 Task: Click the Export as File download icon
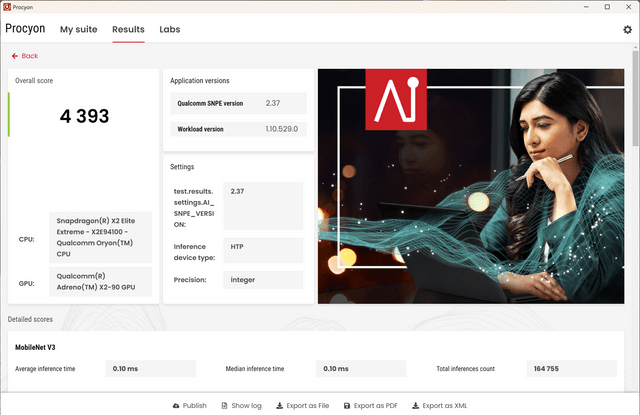point(280,406)
